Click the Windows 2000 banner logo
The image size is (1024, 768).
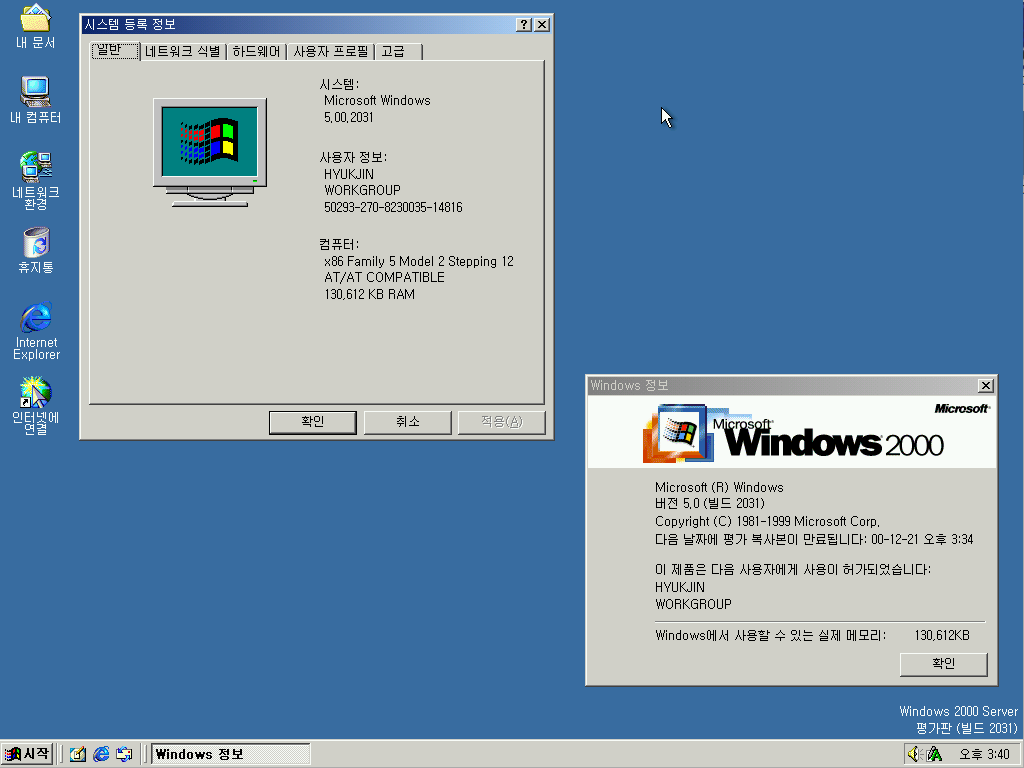[792, 432]
